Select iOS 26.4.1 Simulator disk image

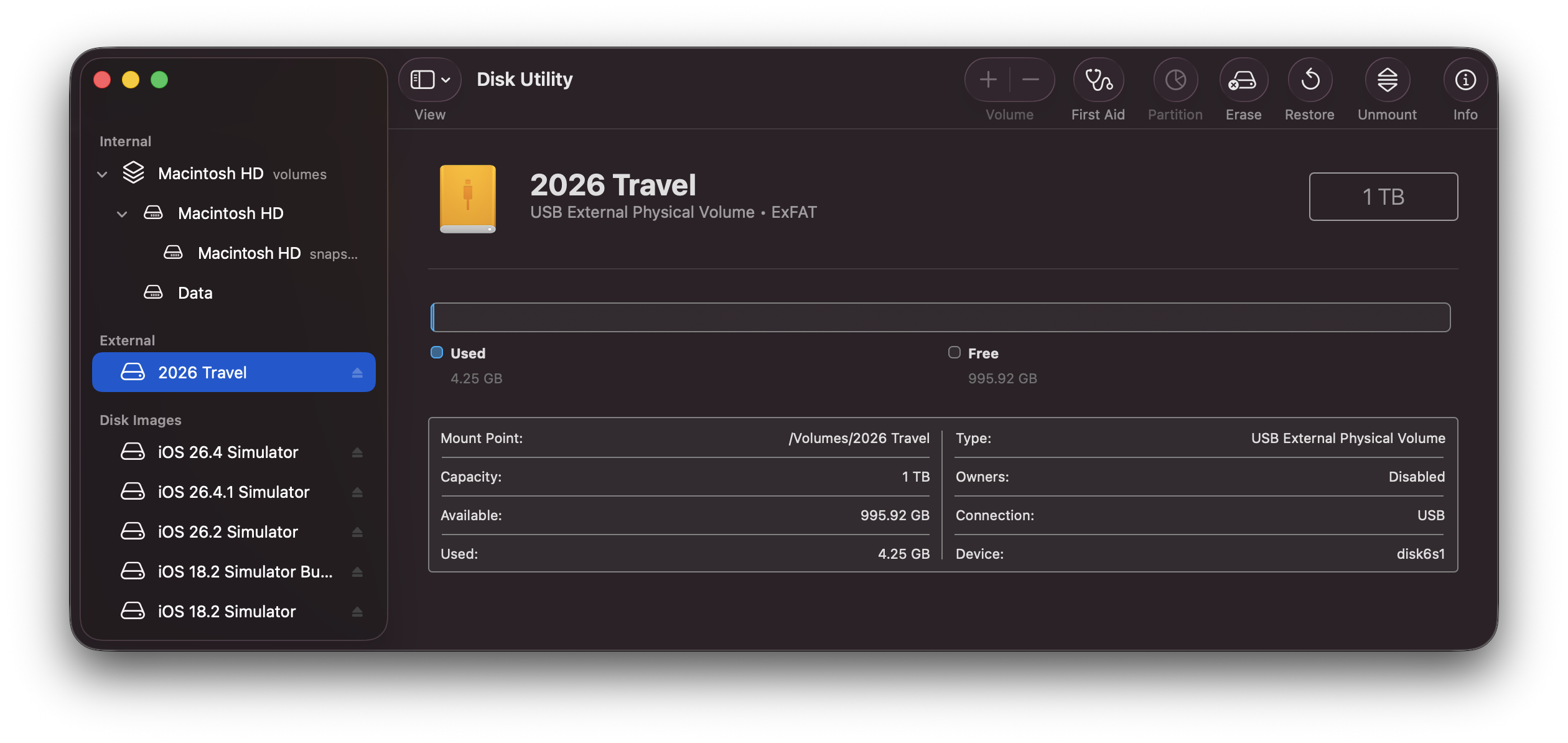coord(234,492)
